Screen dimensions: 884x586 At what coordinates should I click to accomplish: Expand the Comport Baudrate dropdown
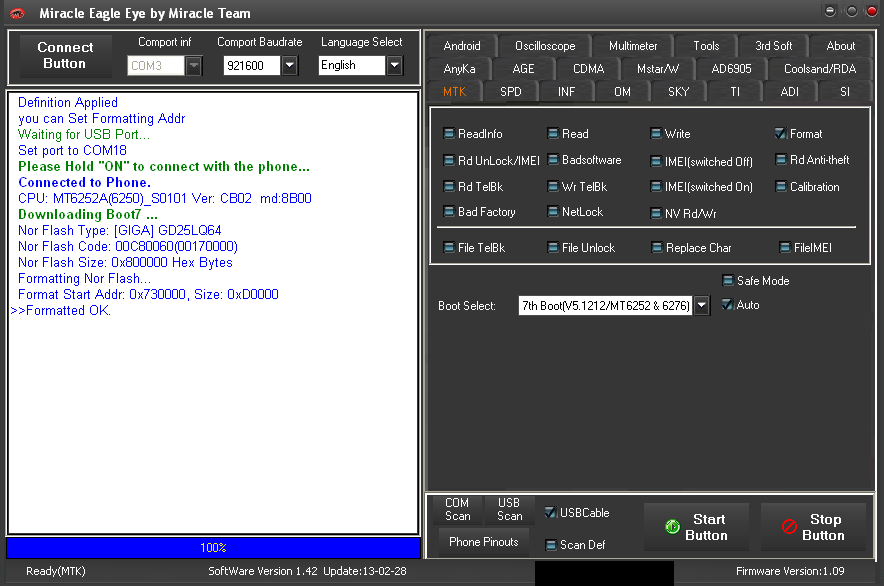[290, 65]
